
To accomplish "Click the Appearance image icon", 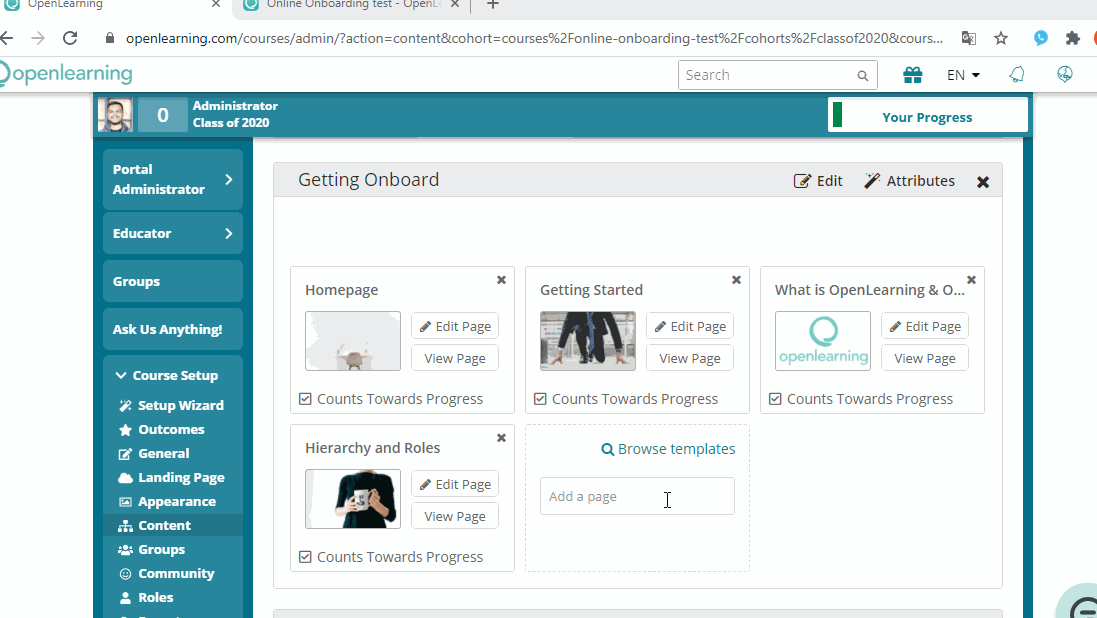I will pyautogui.click(x=125, y=502).
